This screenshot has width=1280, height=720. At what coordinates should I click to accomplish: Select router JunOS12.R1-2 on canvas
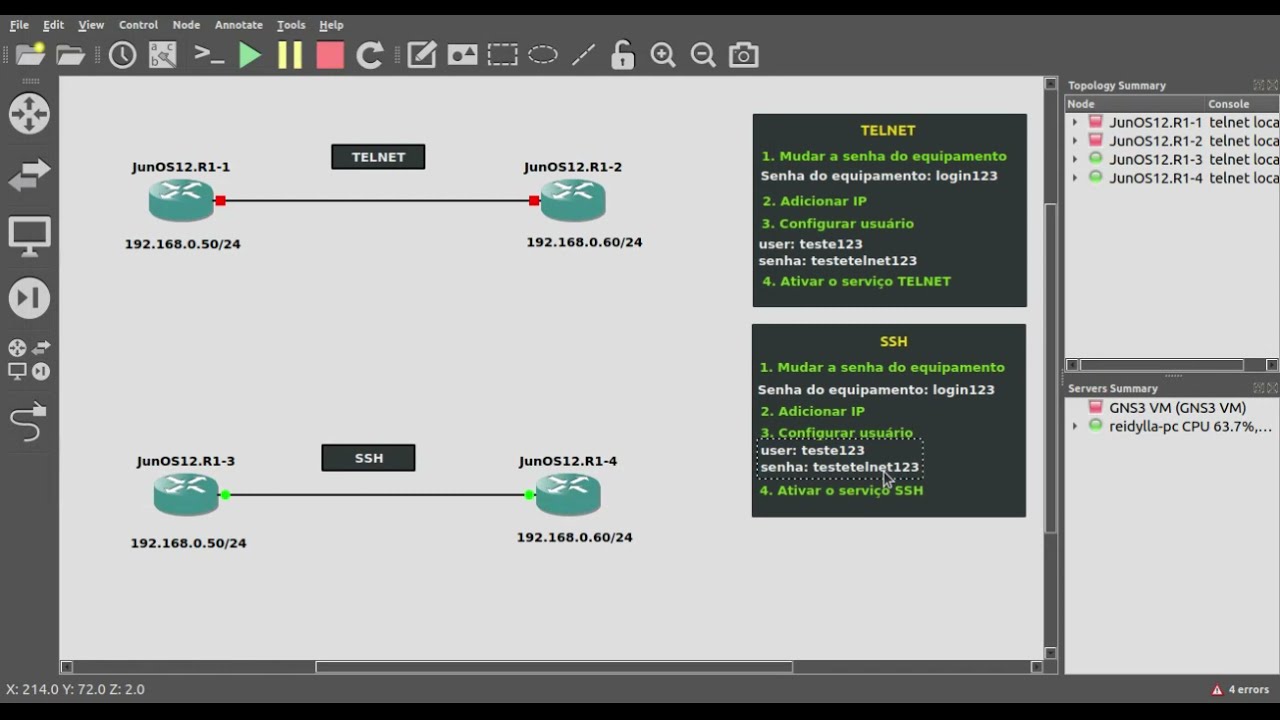tap(573, 200)
